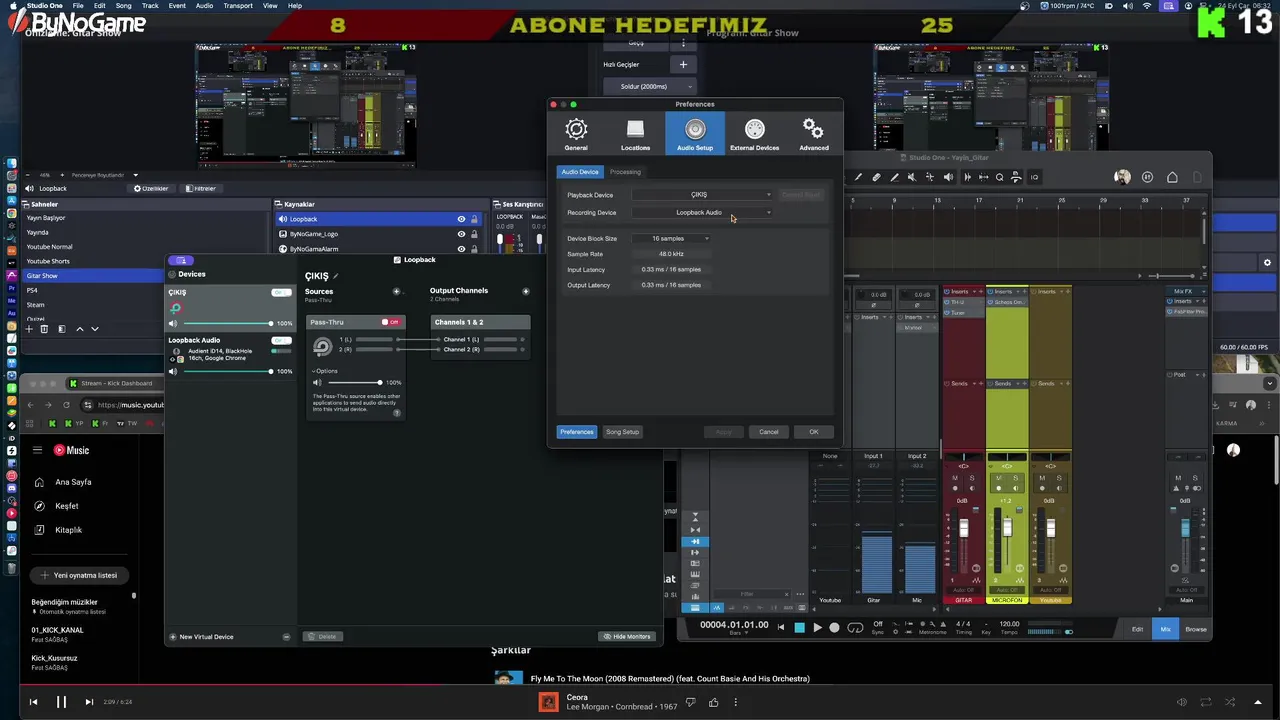
Task: Open Pass-Thru help question mark
Action: pos(396,413)
